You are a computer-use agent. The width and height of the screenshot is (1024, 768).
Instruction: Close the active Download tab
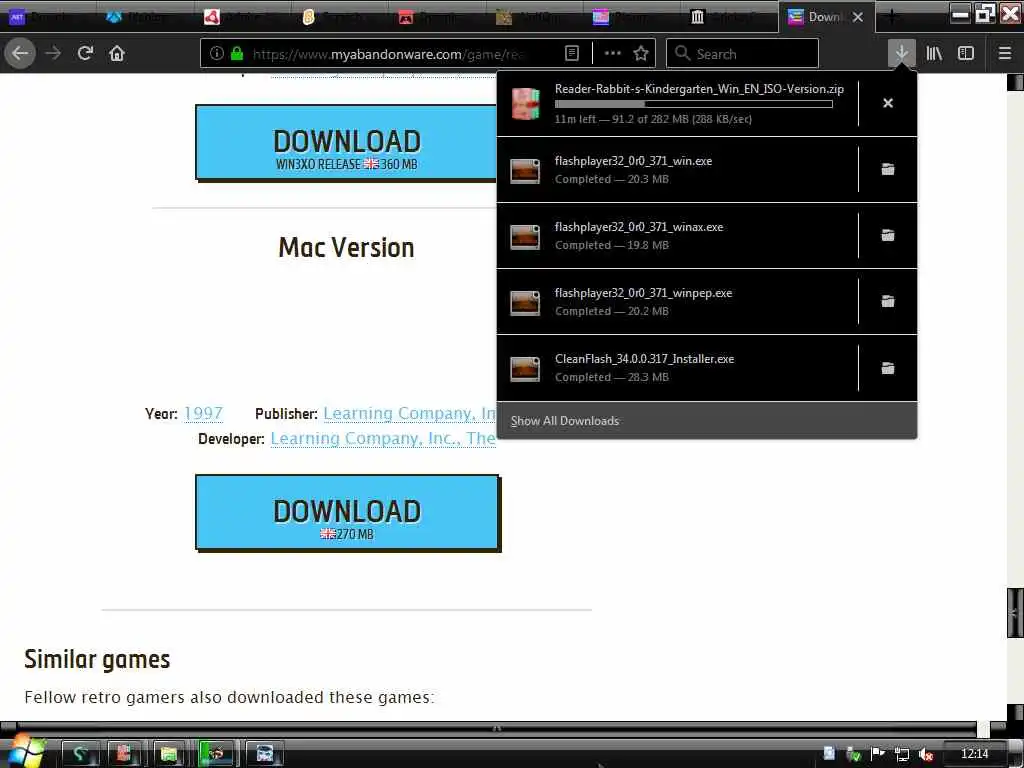(857, 17)
